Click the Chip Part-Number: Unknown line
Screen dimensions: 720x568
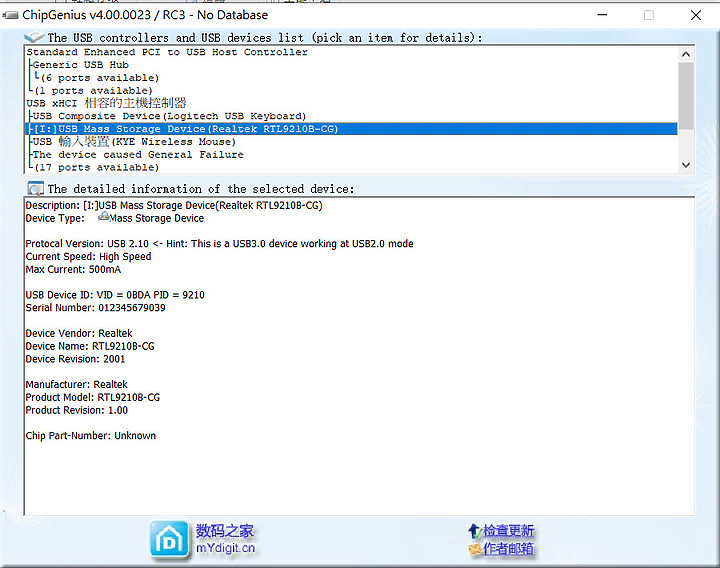(x=91, y=435)
